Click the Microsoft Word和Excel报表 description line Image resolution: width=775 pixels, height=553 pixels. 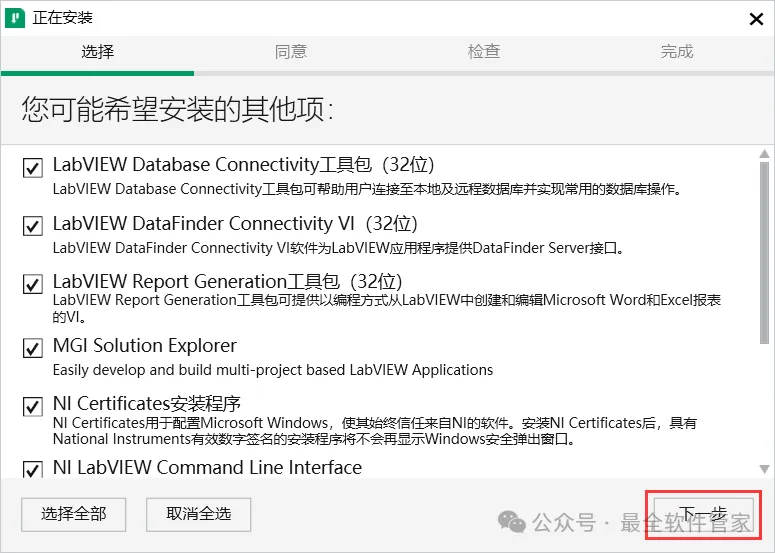pyautogui.click(x=387, y=308)
